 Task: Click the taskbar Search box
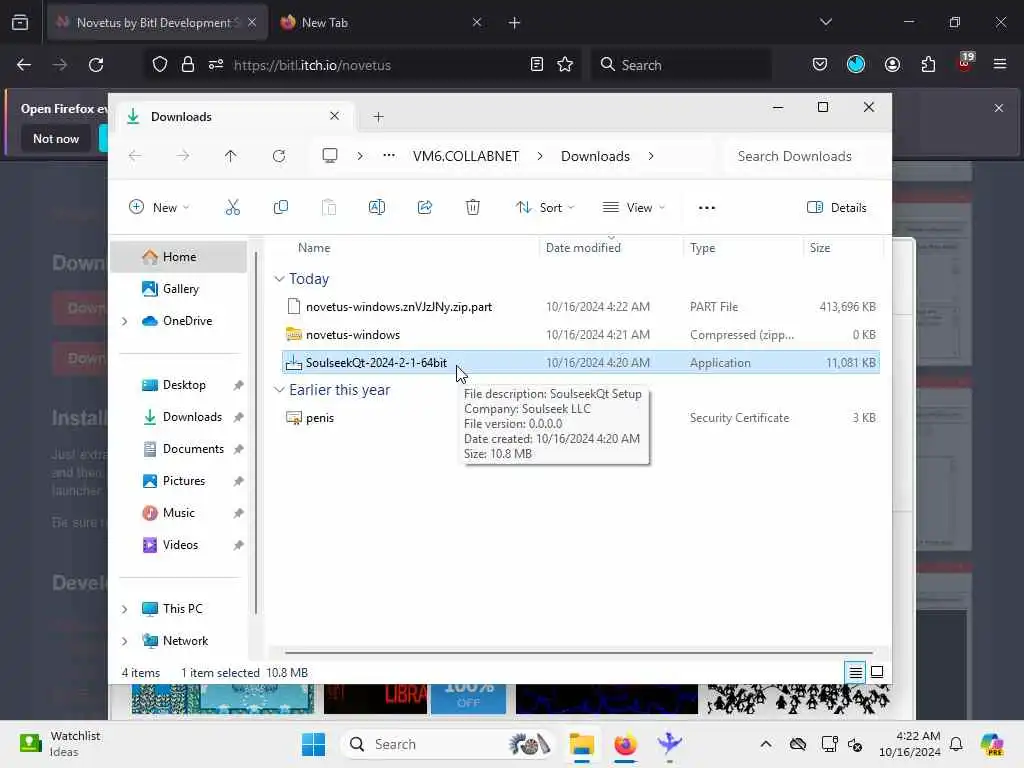click(x=447, y=744)
